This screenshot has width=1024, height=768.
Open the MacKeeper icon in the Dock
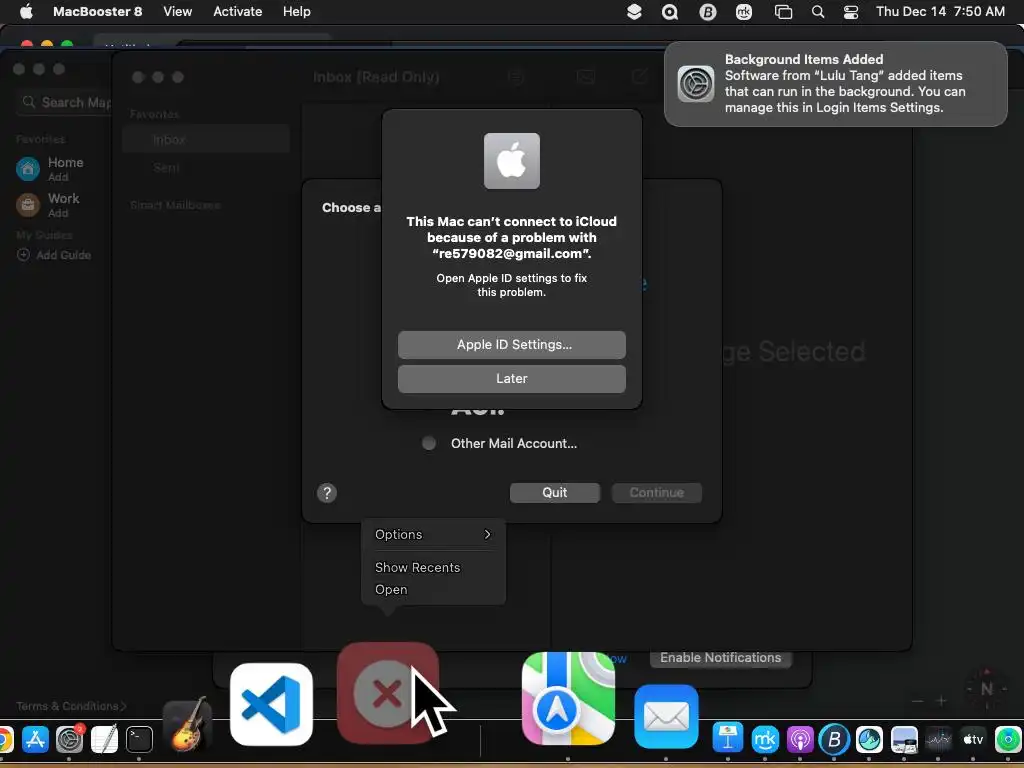[765, 739]
